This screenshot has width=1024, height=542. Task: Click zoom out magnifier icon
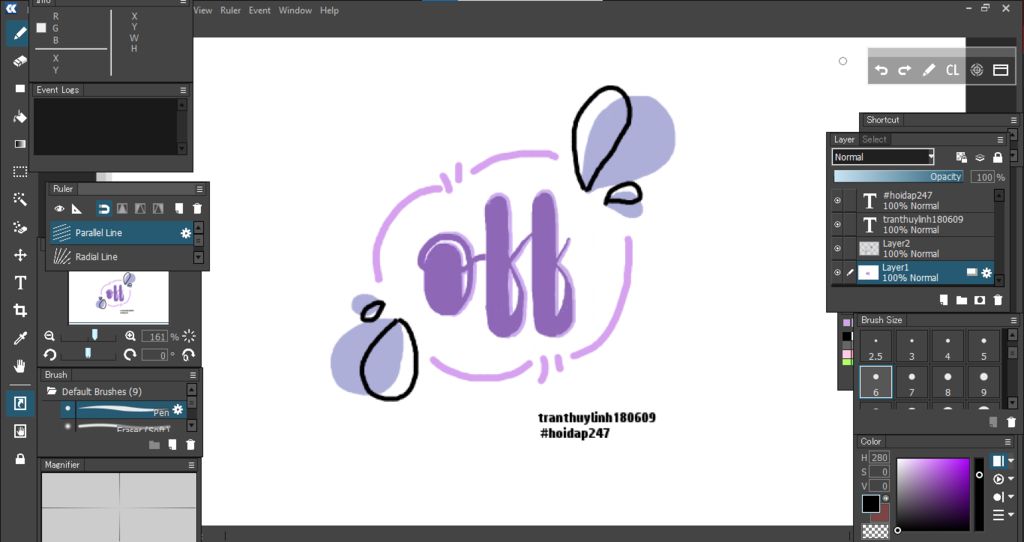coord(50,336)
